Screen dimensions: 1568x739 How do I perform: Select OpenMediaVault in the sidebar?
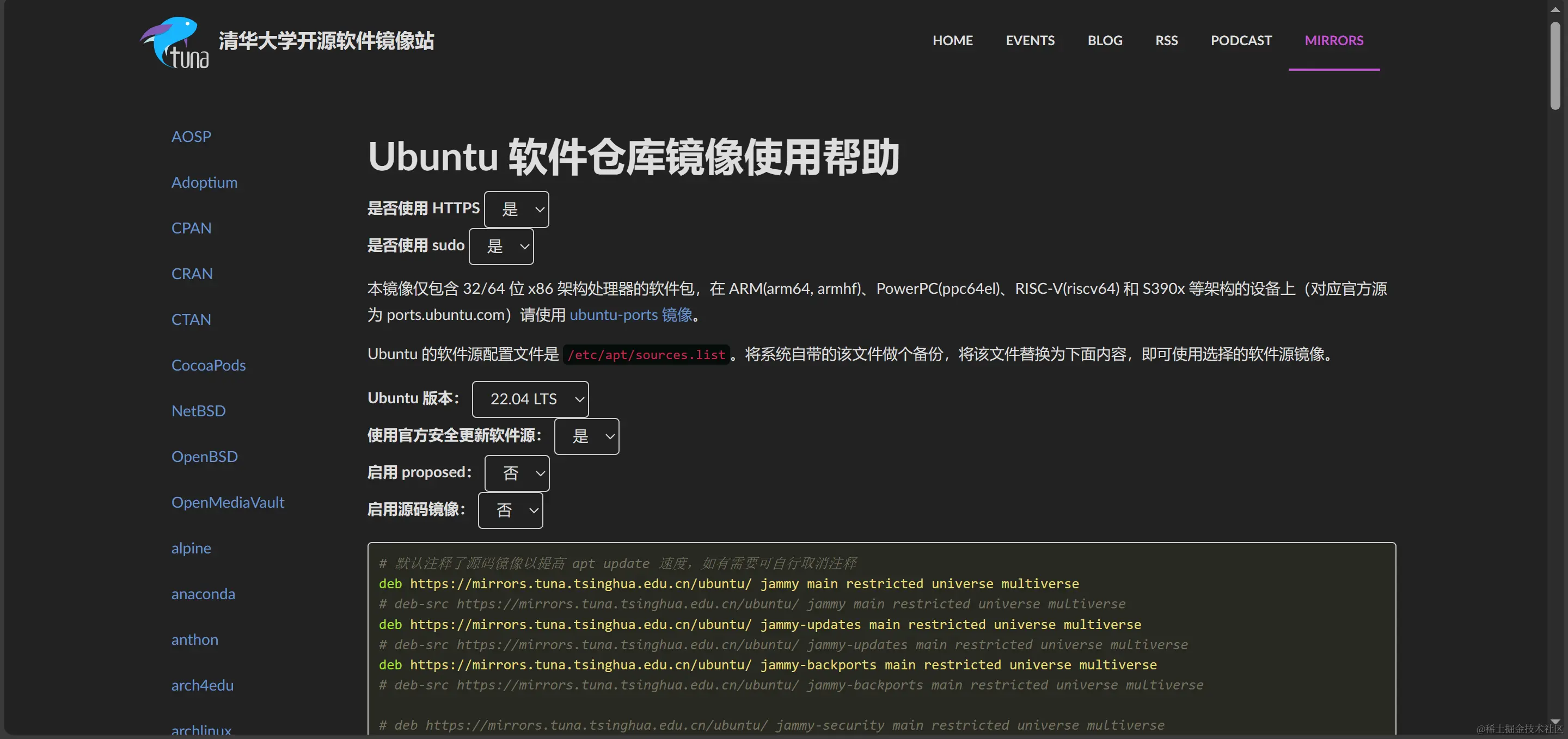coord(228,502)
